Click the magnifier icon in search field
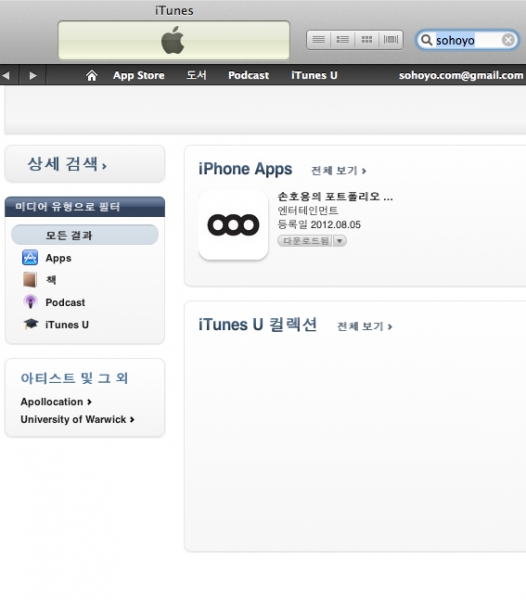This screenshot has width=526, height=600. (x=426, y=40)
